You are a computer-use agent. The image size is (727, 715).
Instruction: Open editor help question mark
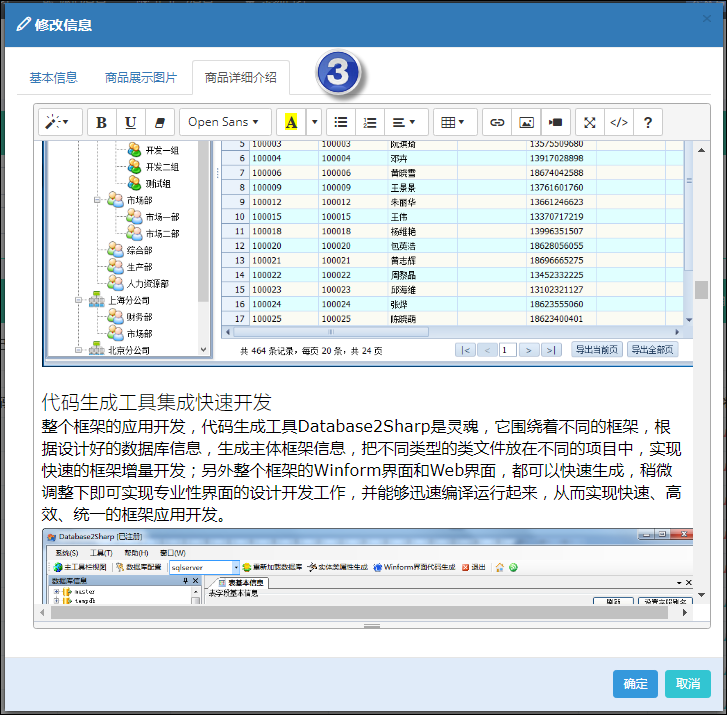point(648,122)
